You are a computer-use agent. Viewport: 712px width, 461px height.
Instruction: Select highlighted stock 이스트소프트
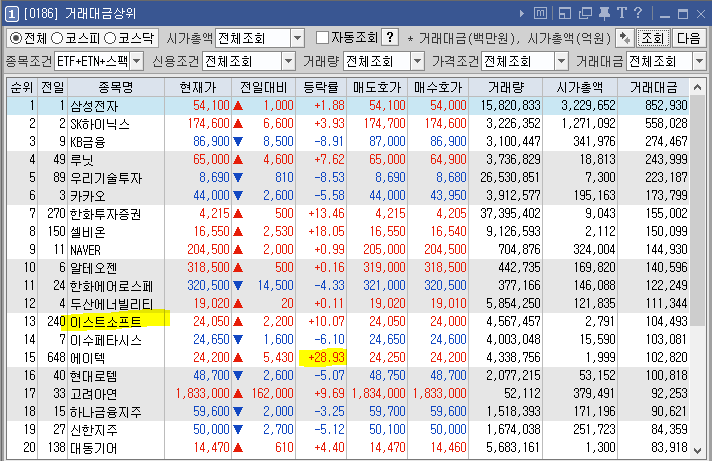pyautogui.click(x=106, y=322)
